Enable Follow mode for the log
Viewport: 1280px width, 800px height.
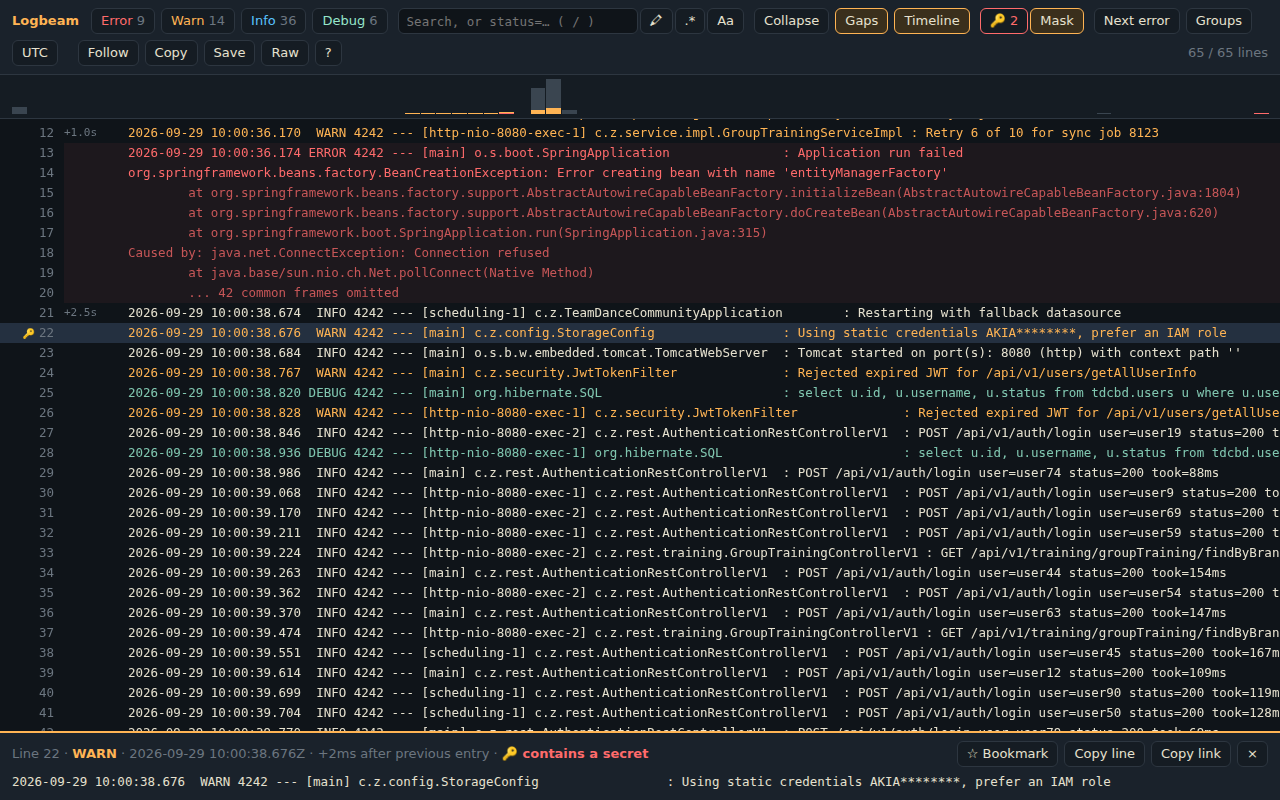[108, 53]
